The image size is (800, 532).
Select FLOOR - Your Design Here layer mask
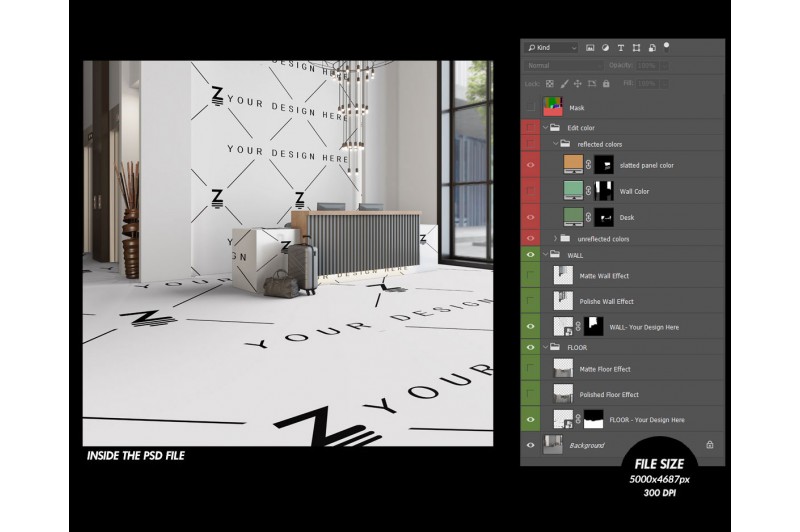point(593,419)
